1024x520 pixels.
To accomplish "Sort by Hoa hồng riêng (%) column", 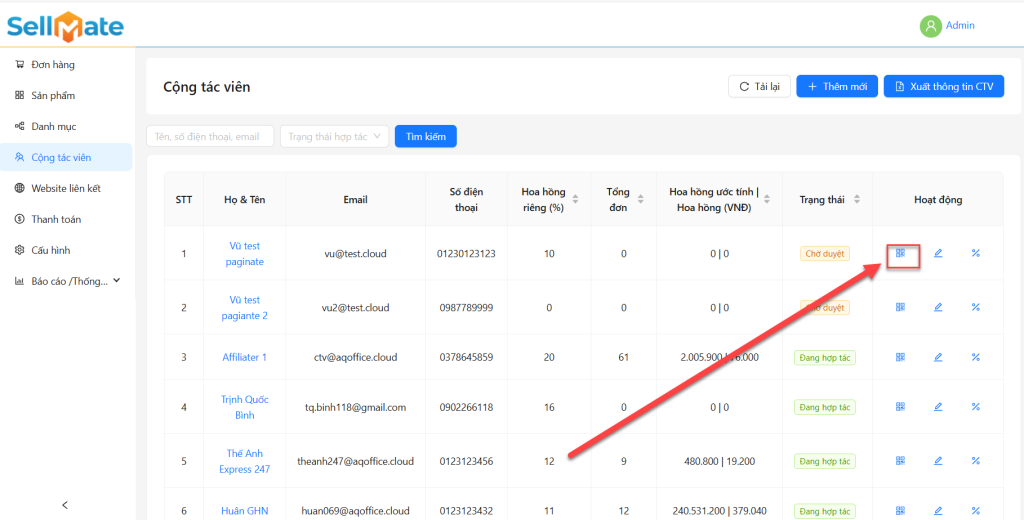I will click(574, 199).
